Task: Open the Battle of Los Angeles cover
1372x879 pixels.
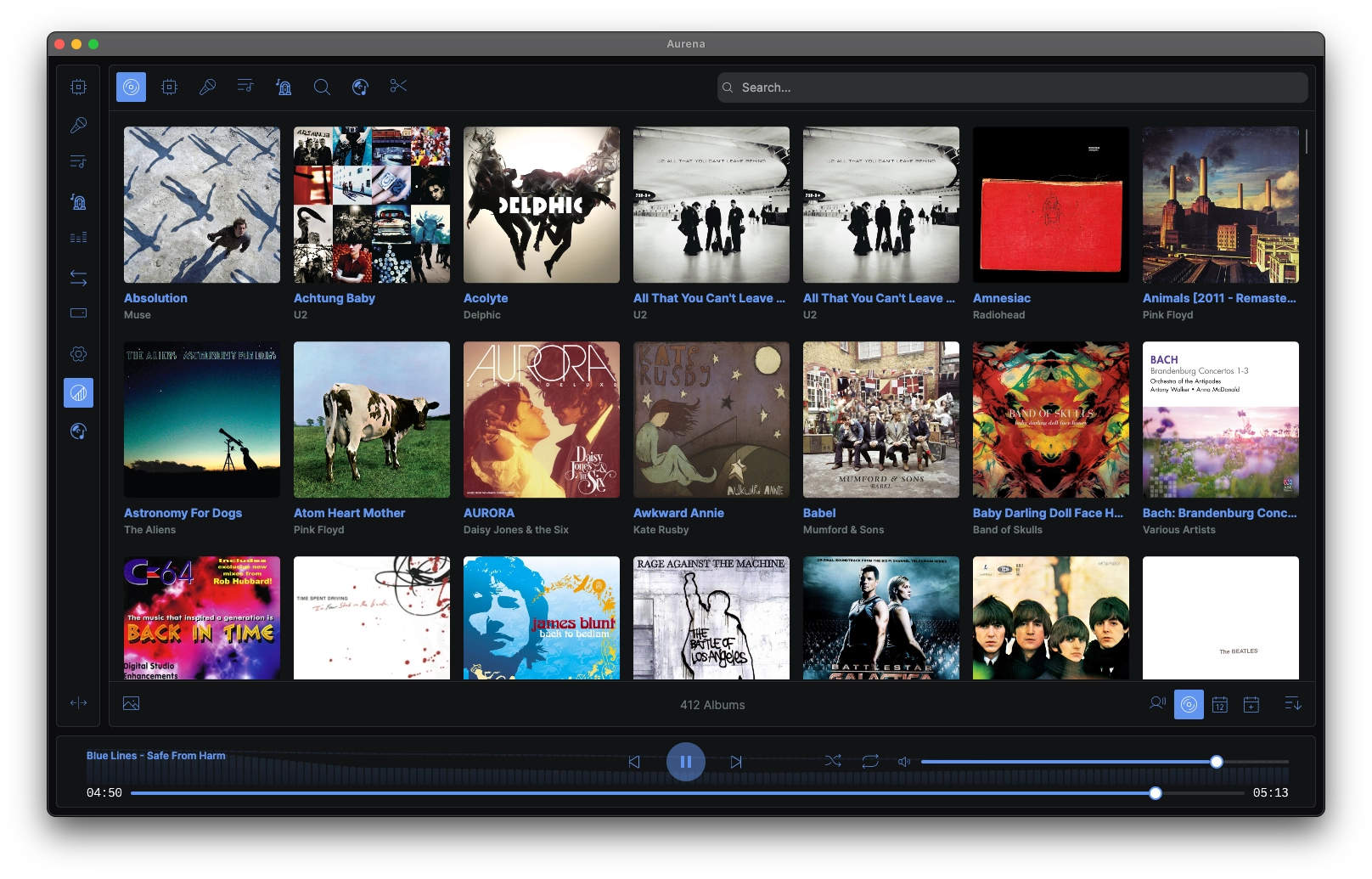Action: [x=711, y=617]
